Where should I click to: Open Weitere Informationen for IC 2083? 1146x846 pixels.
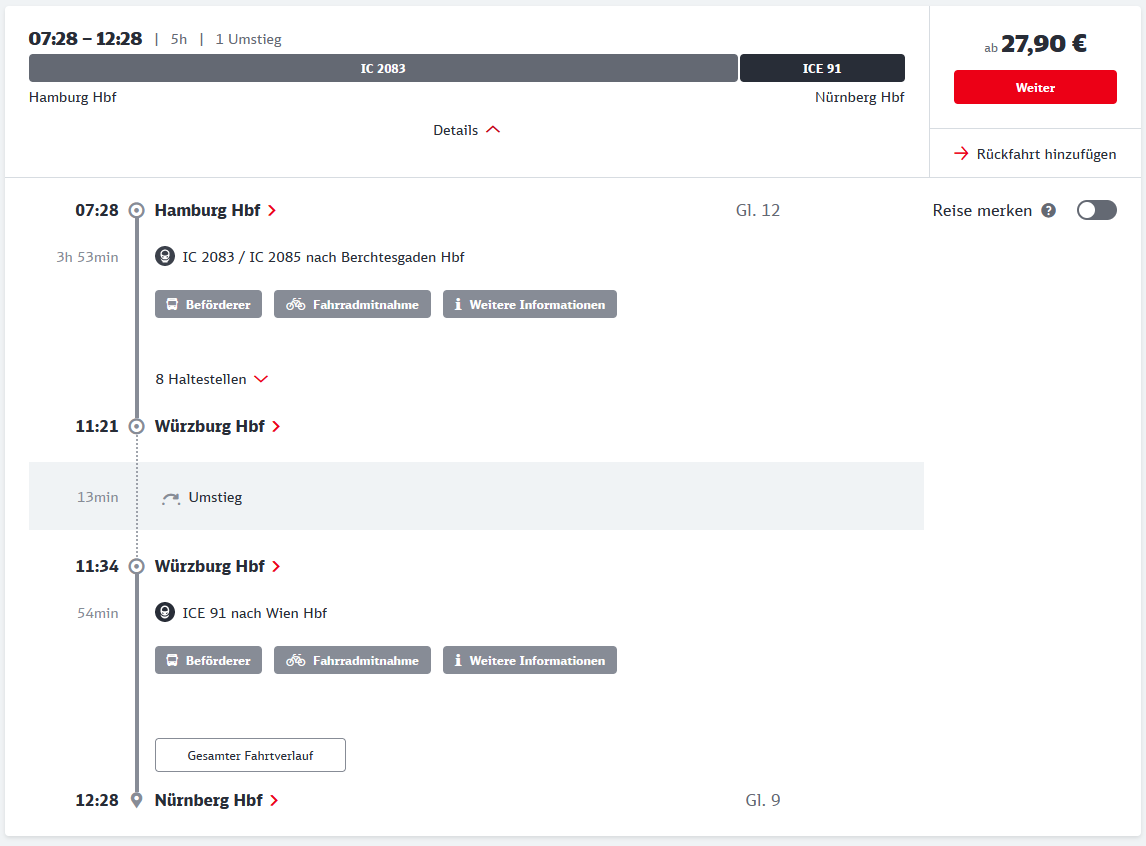[529, 304]
